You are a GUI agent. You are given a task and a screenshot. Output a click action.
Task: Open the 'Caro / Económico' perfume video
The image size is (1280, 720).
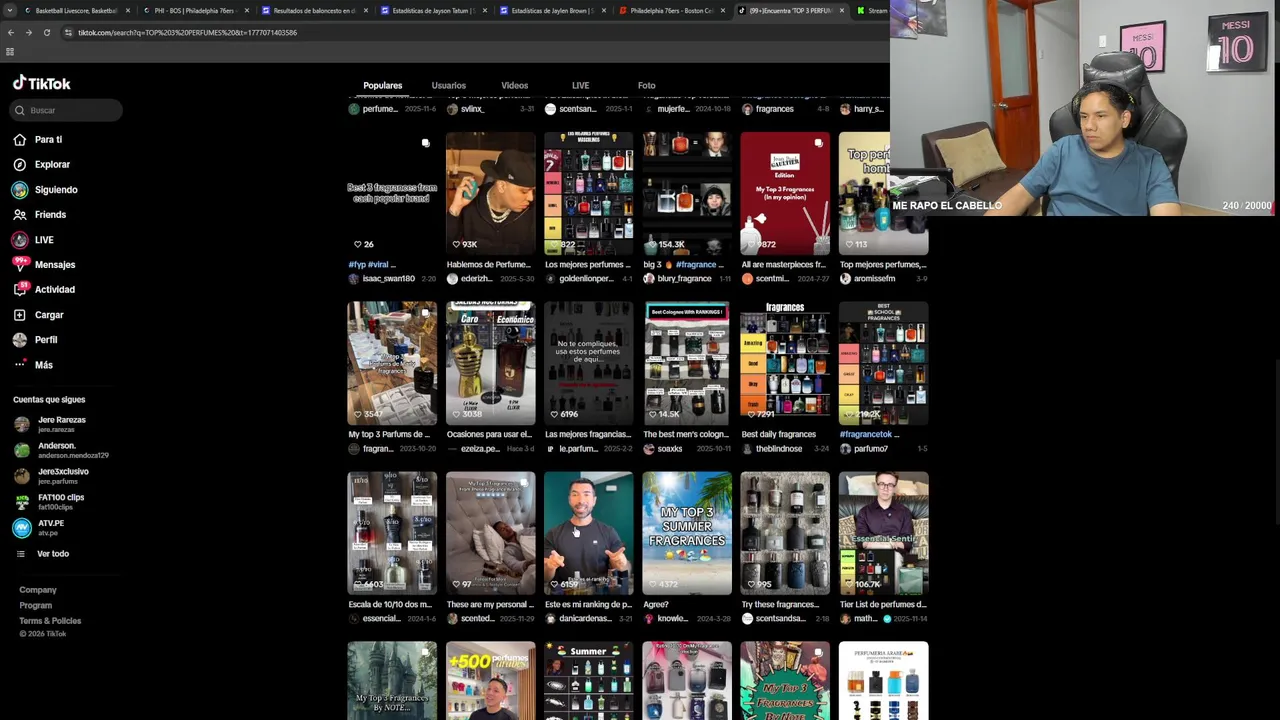[x=490, y=363]
